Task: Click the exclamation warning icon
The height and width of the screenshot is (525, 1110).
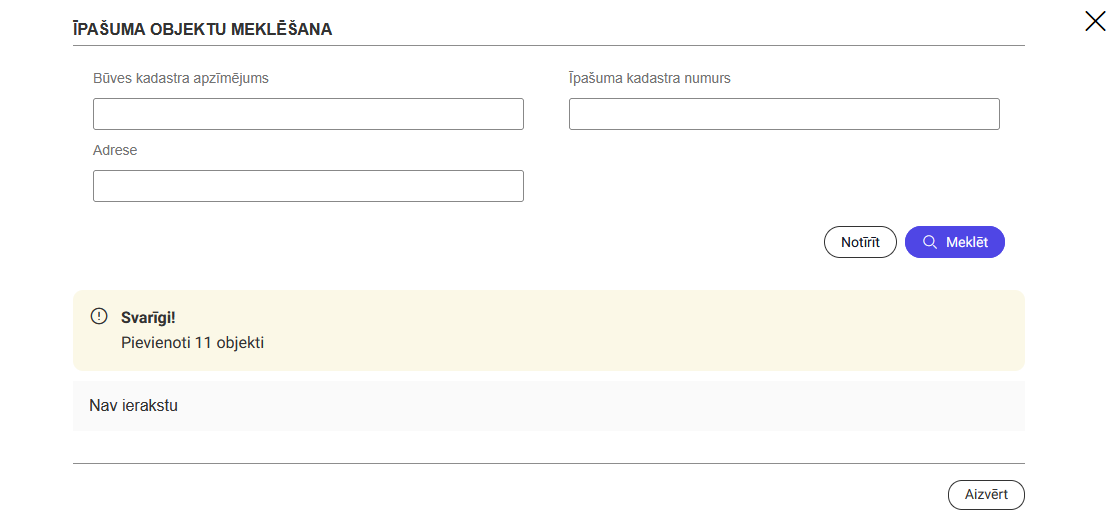Action: click(98, 316)
